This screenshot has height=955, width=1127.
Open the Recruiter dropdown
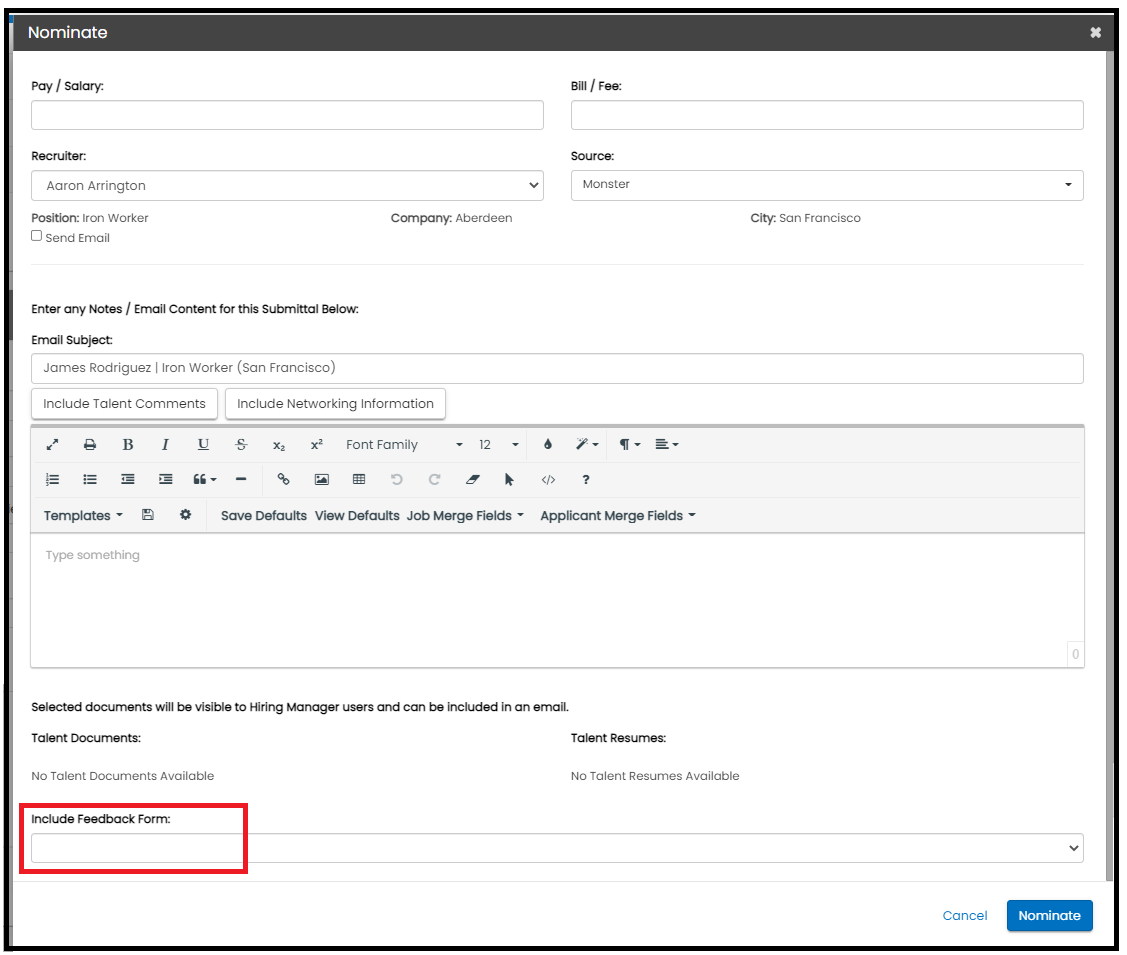[288, 185]
